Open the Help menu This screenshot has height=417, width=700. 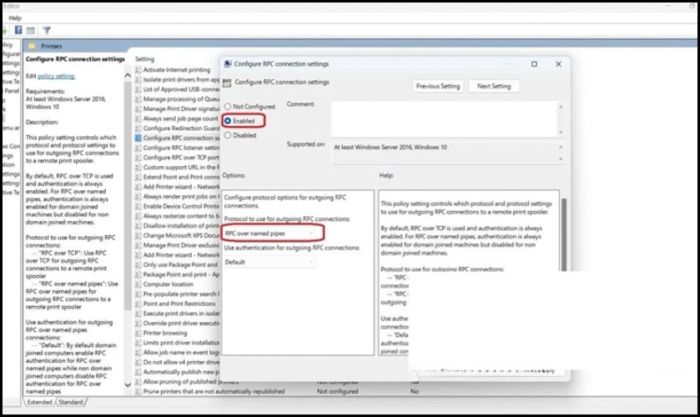[x=15, y=18]
